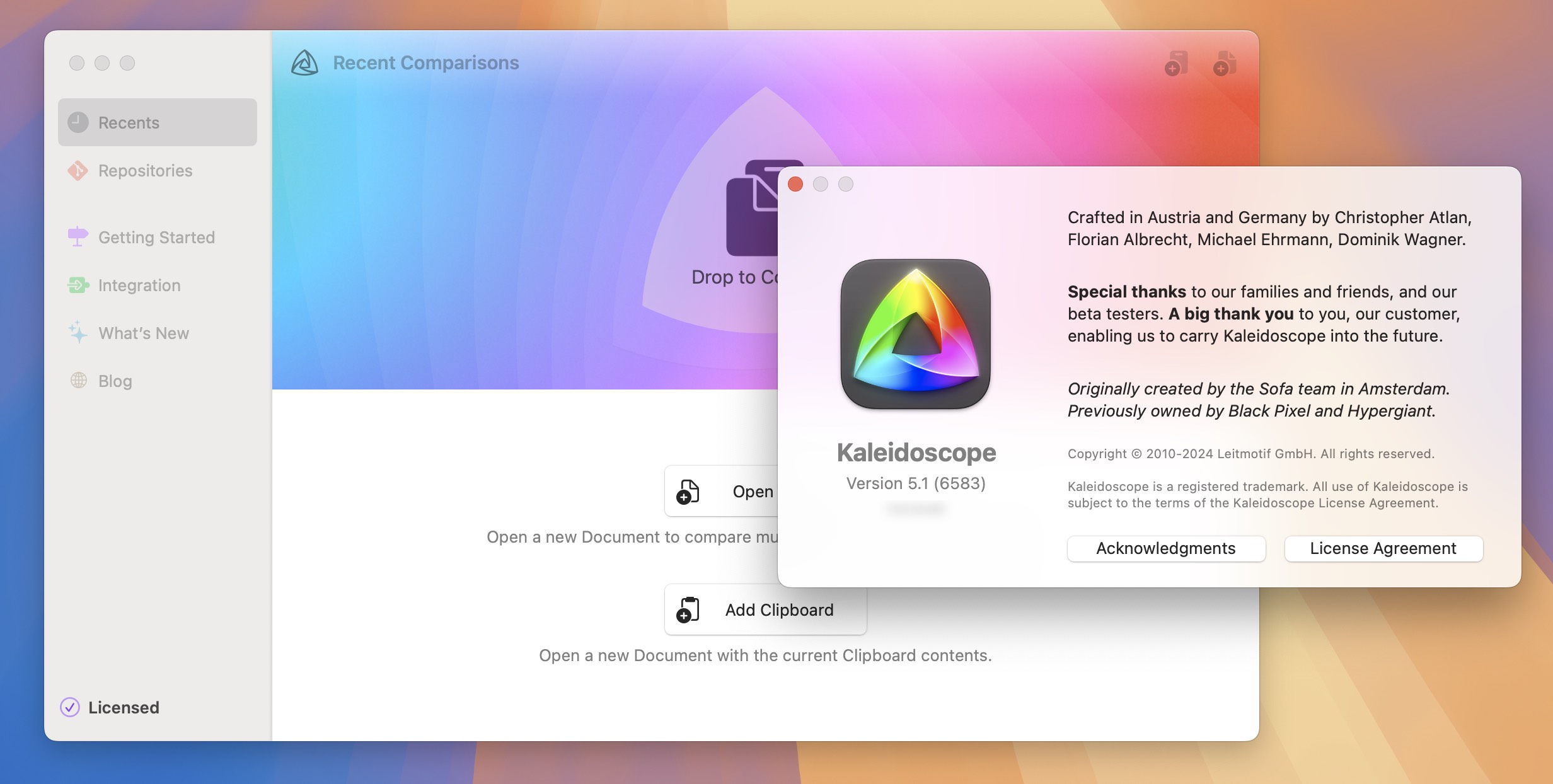This screenshot has height=784, width=1553.
Task: Click the registered trademark notice text
Action: [1267, 495]
